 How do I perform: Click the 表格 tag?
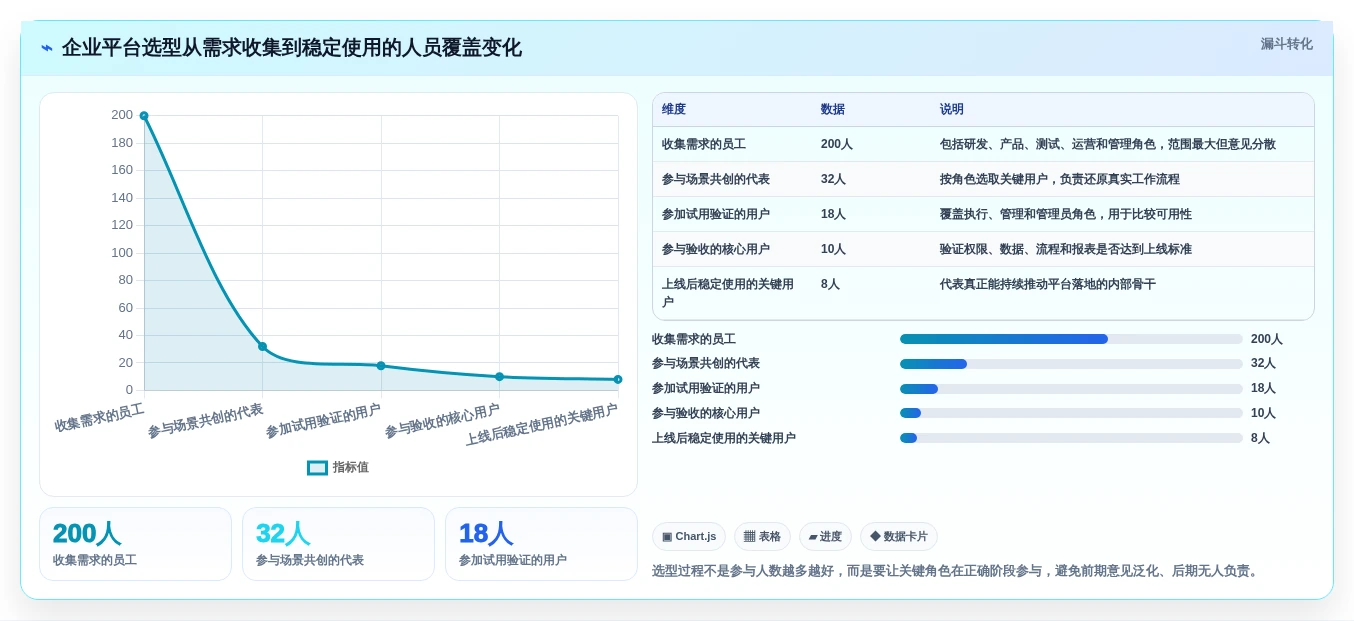[x=762, y=537]
